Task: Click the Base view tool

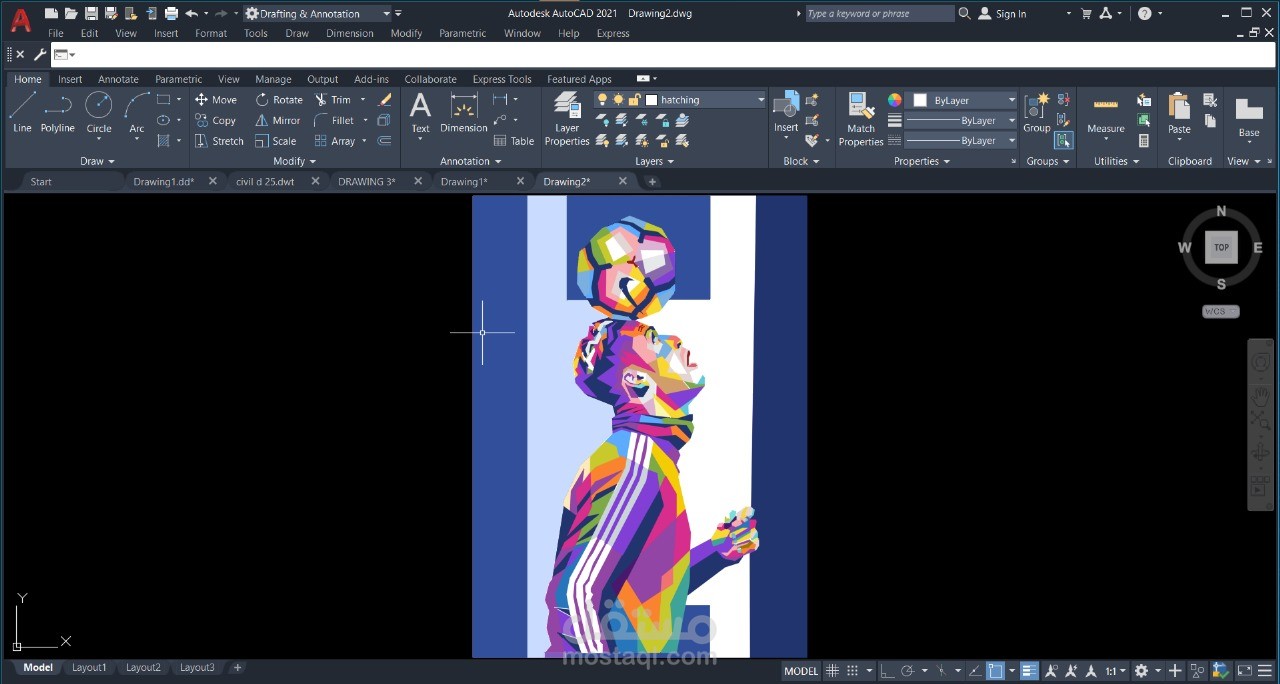Action: click(x=1249, y=118)
